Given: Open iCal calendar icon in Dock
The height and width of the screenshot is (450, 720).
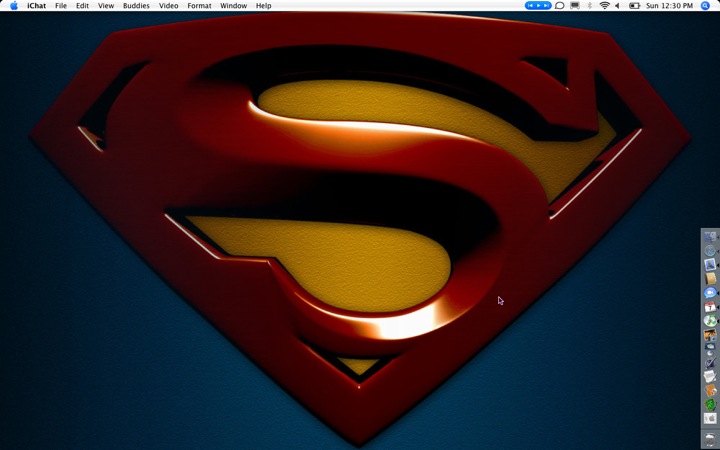Looking at the screenshot, I should pos(710,307).
